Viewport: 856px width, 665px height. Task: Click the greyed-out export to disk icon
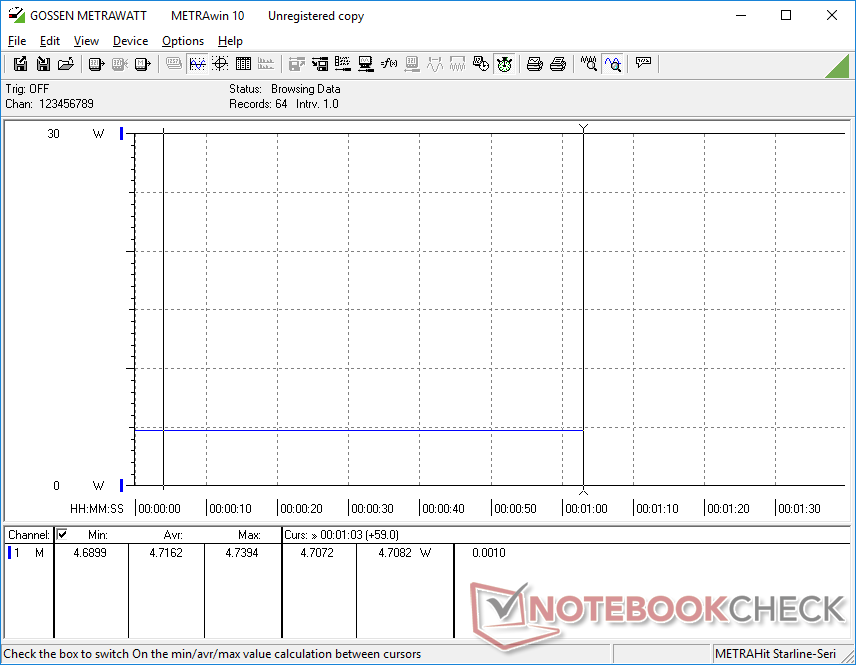point(296,64)
